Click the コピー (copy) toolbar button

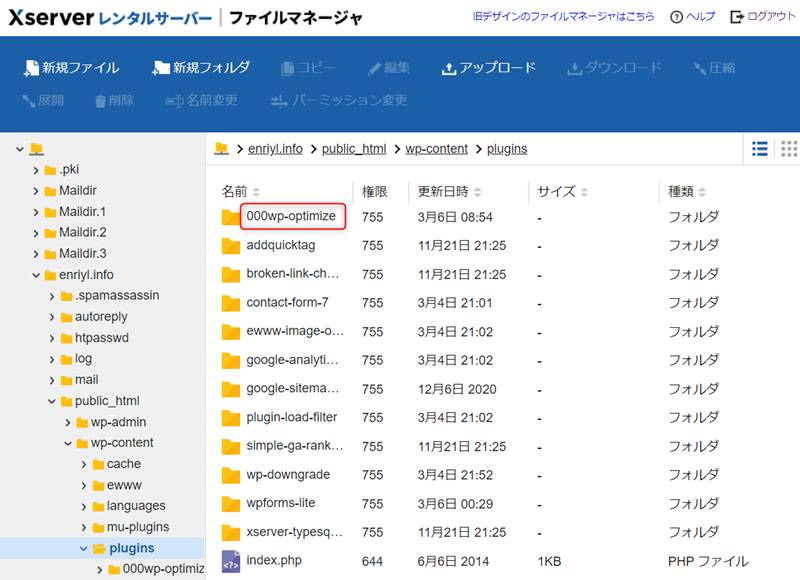pos(308,68)
